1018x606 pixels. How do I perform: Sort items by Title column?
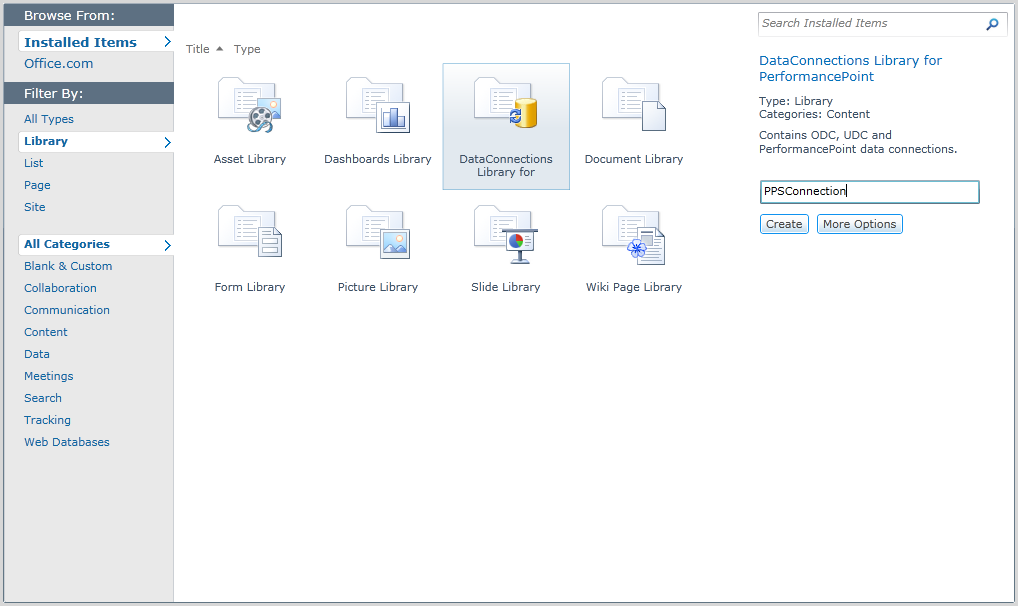click(x=197, y=49)
